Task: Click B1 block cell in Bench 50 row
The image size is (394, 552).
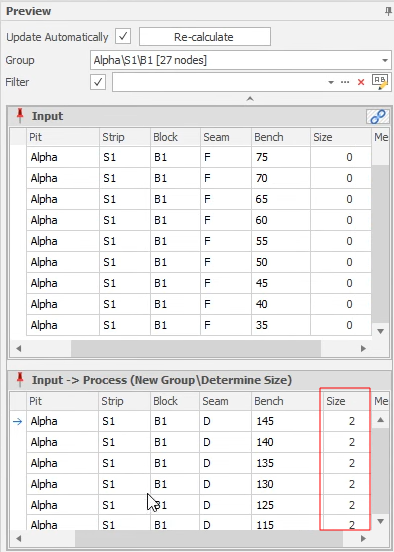Action: click(175, 262)
